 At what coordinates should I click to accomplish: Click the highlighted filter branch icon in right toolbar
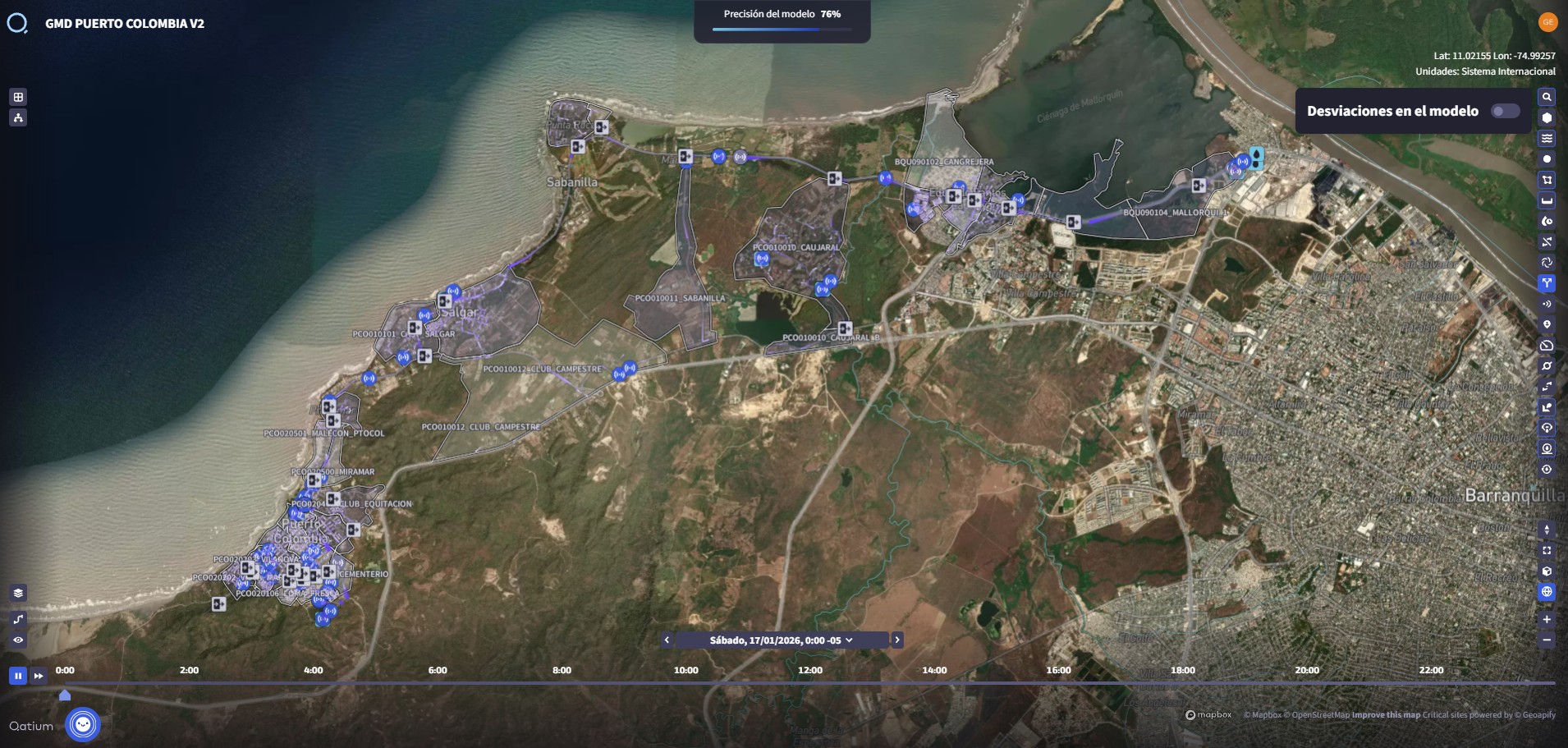click(1548, 282)
